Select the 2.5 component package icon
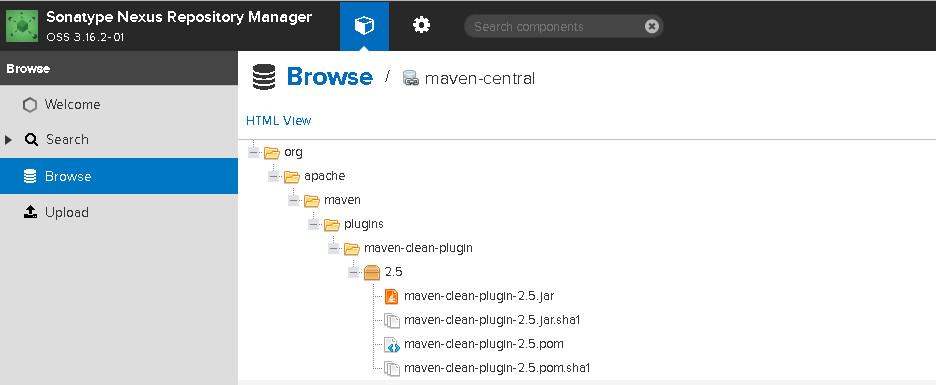Screen dimensions: 936x385 (372, 272)
